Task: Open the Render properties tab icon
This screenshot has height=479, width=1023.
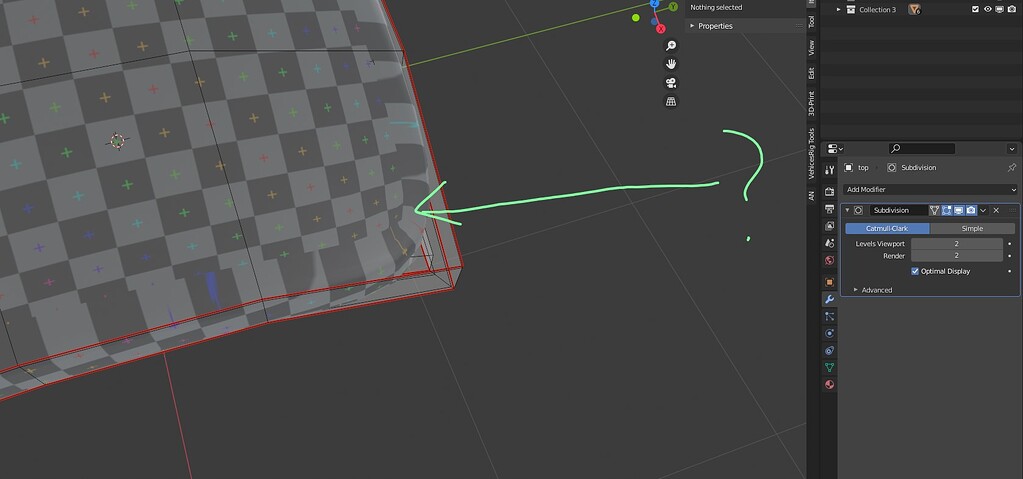Action: point(829,192)
